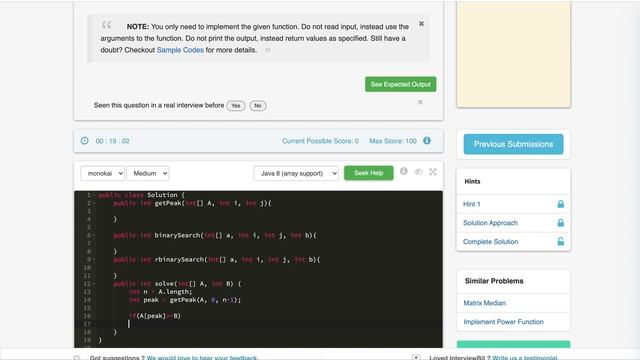
Task: Answer Yes to real interview question
Action: pyautogui.click(x=236, y=106)
